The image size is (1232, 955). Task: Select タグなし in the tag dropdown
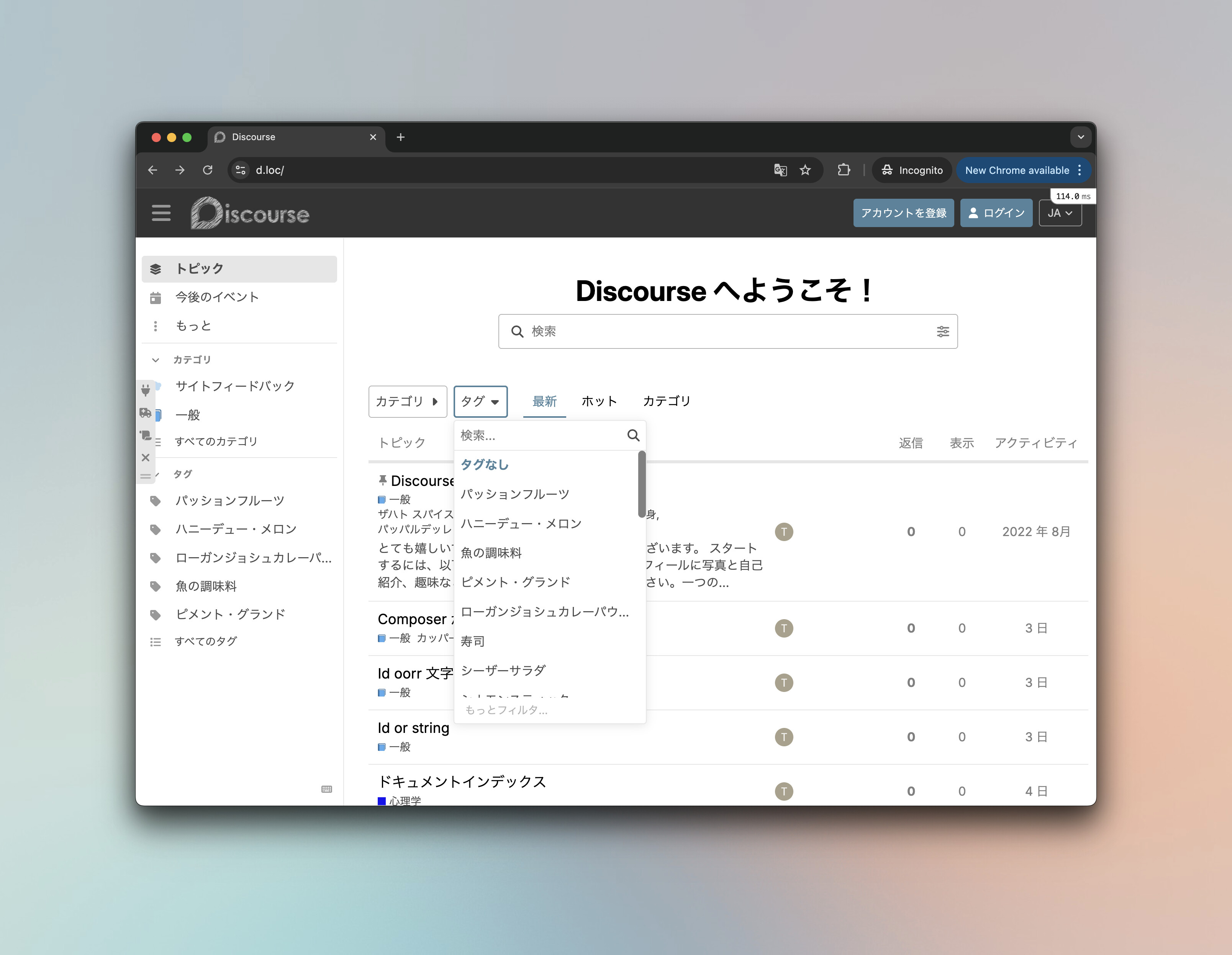point(546,464)
